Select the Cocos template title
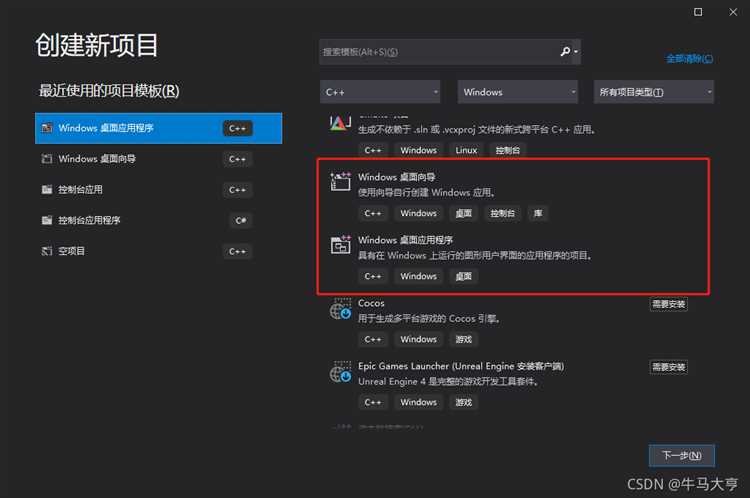Screen dimensions: 750x498 (x=371, y=303)
